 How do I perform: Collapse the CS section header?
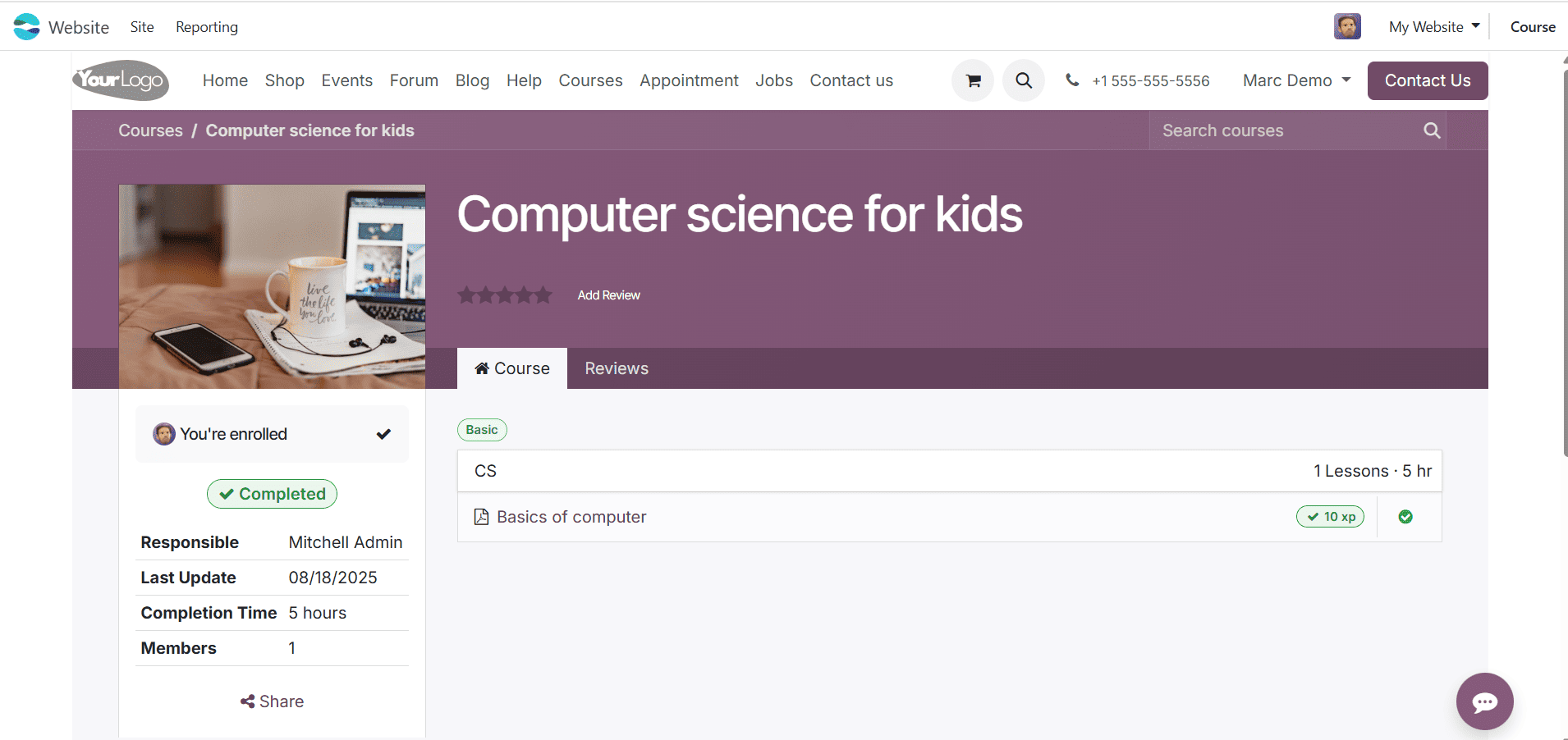point(949,471)
